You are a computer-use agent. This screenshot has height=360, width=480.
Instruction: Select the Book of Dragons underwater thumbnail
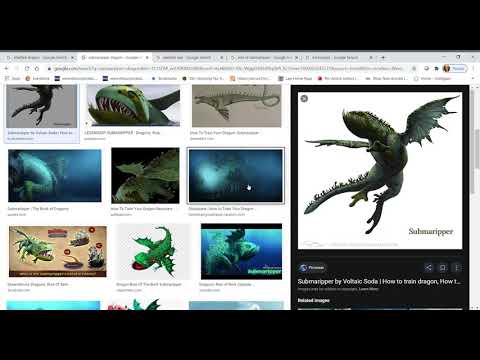[x=54, y=176]
